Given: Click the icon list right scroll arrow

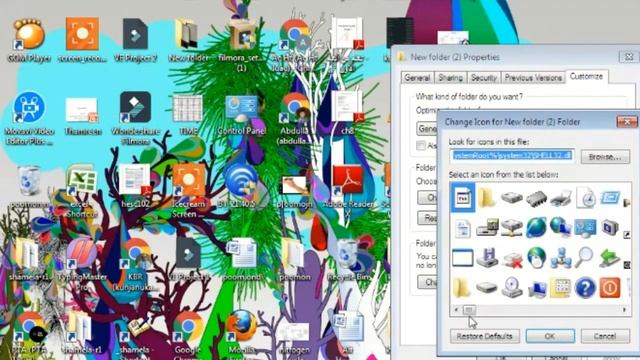Looking at the screenshot, I should pyautogui.click(x=624, y=310).
